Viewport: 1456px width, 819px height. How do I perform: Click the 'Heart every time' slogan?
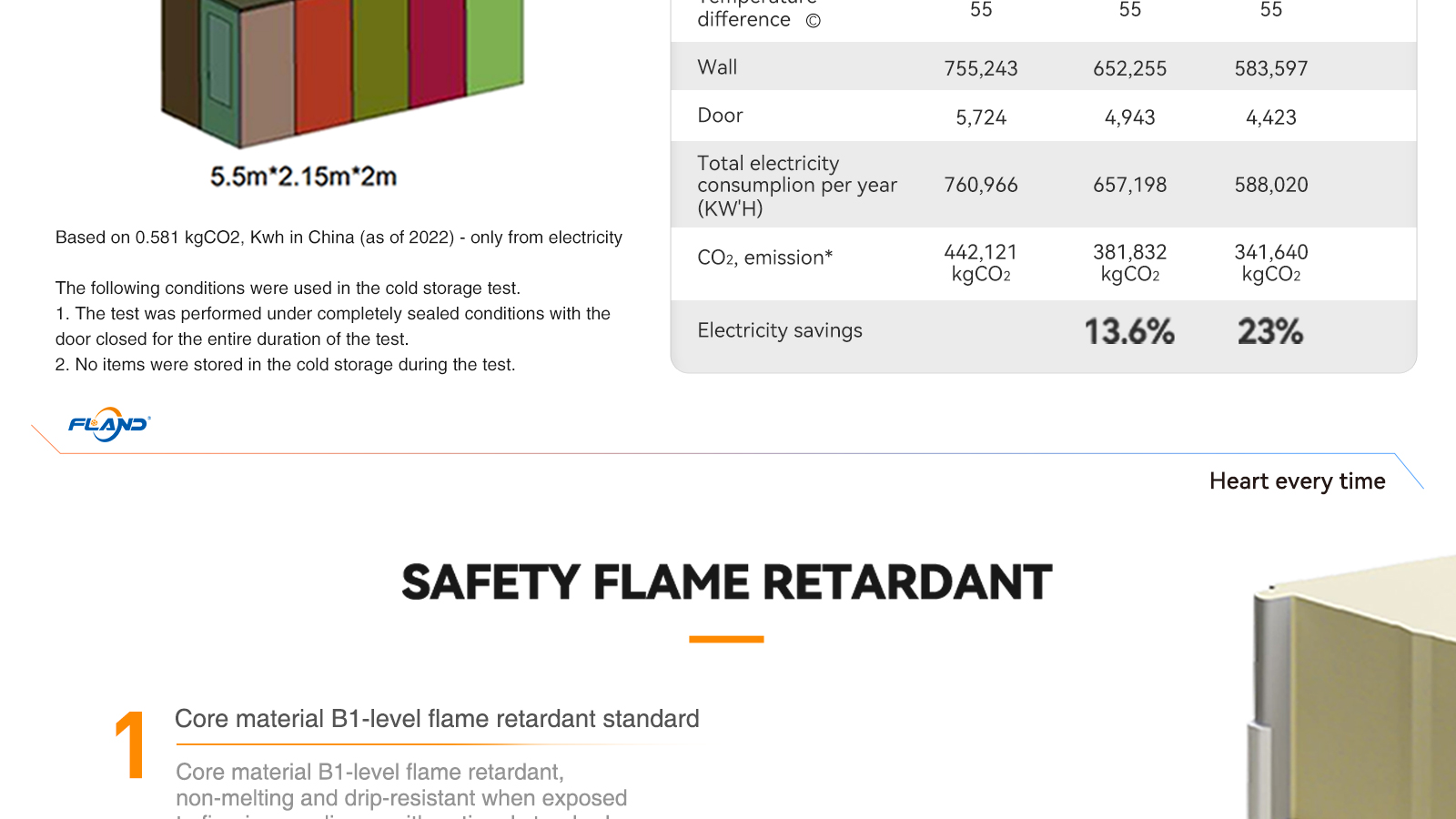click(1297, 481)
